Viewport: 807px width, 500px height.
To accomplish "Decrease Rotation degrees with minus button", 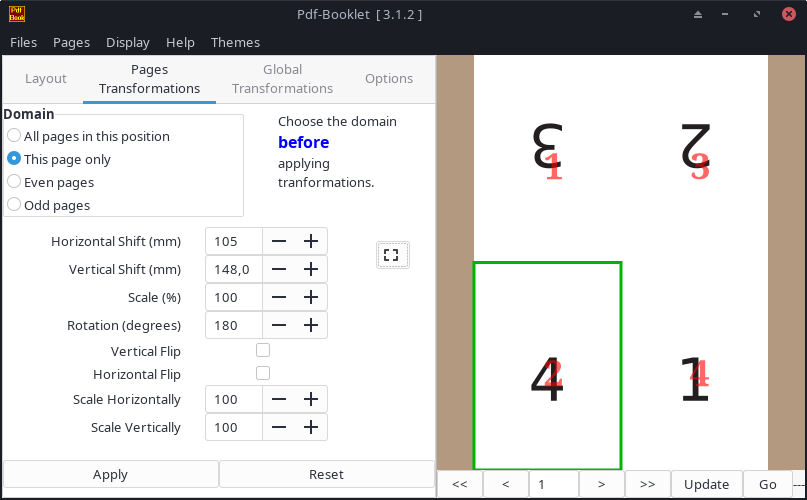I will point(279,325).
